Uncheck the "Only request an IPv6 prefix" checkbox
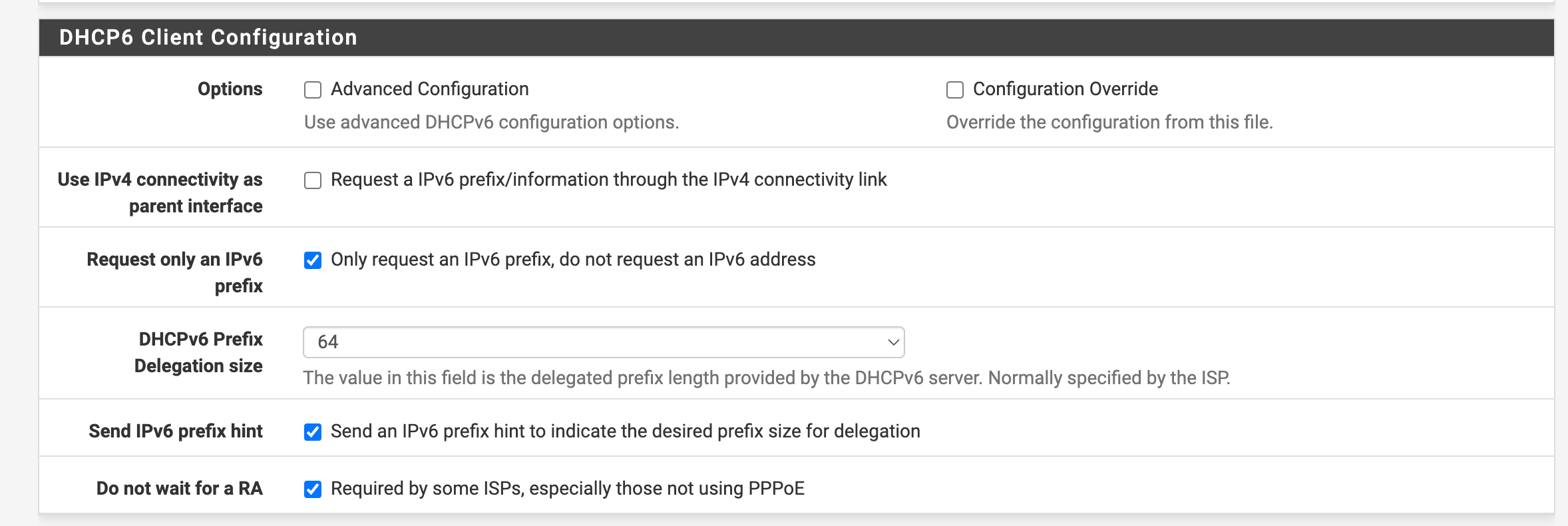The width and height of the screenshot is (1568, 526). [313, 260]
